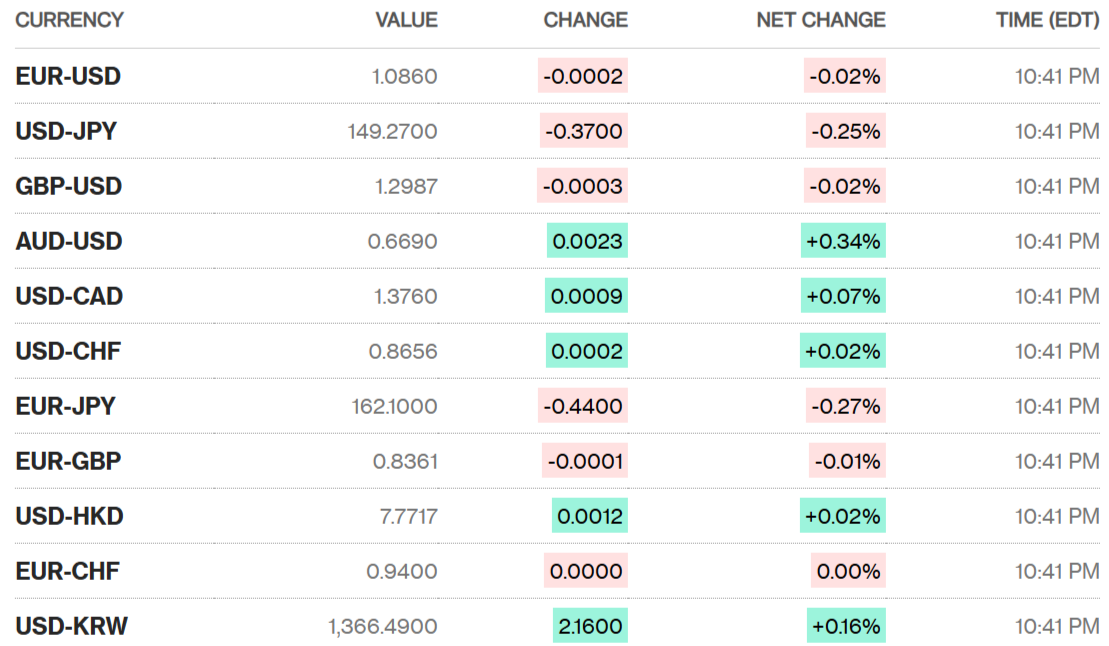1109x646 pixels.
Task: Select the GBP-USD pair name
Action: 68,186
